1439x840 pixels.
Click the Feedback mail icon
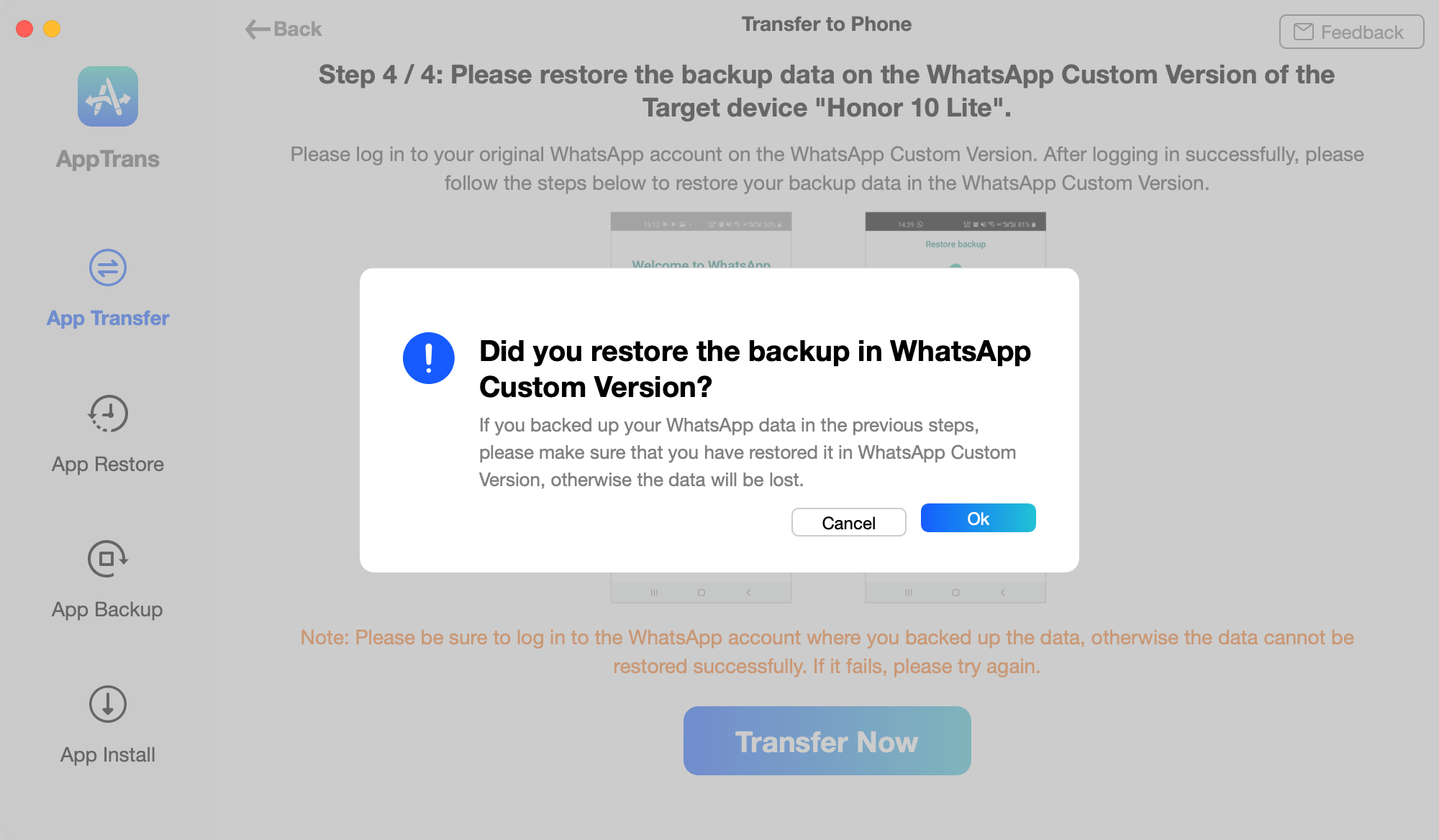[x=1302, y=32]
